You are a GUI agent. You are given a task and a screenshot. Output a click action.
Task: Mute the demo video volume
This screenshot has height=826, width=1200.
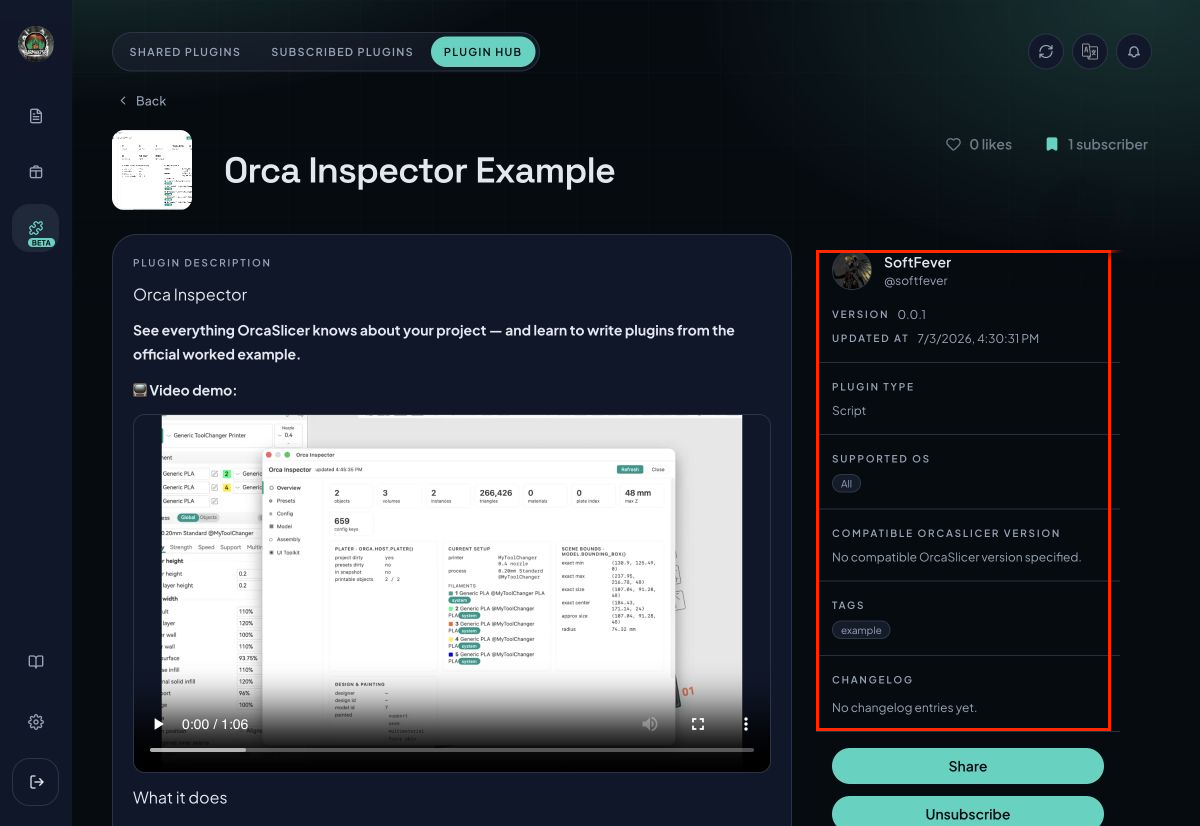tap(650, 724)
